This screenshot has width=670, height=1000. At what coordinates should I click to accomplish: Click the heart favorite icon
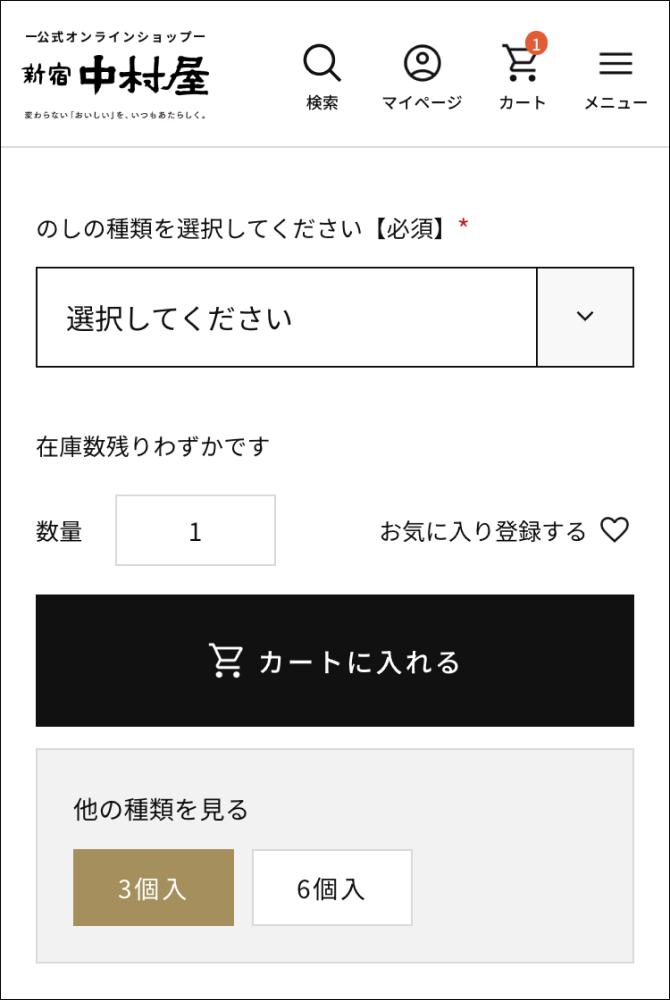614,530
